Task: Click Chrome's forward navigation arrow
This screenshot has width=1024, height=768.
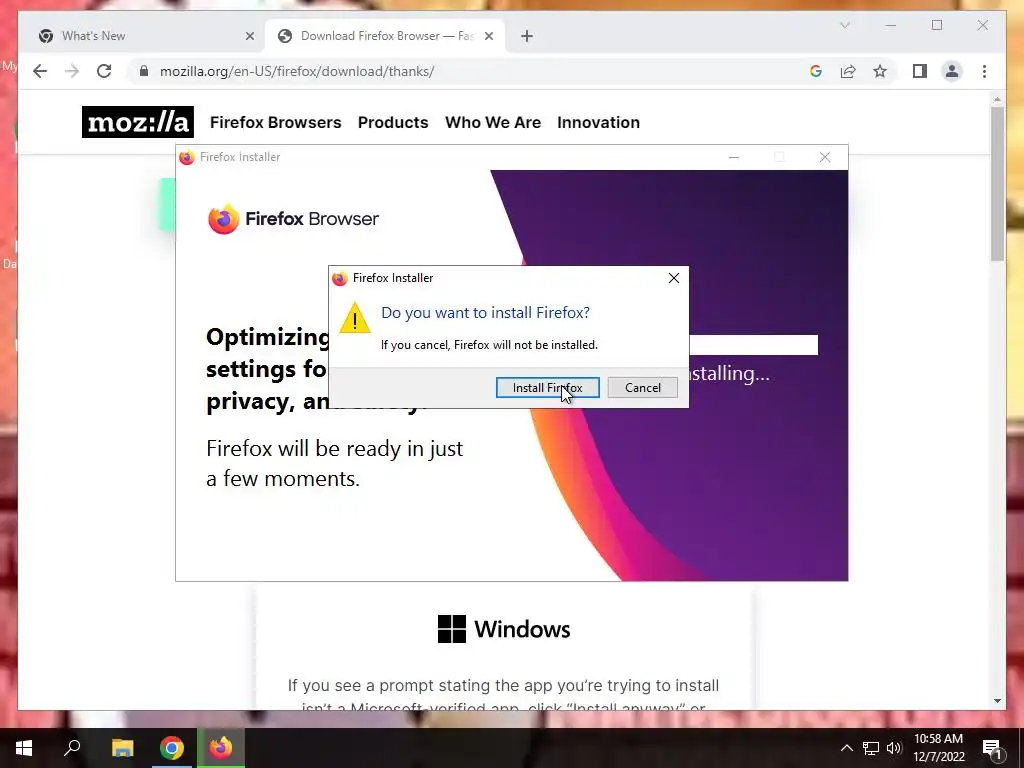Action: 72,71
